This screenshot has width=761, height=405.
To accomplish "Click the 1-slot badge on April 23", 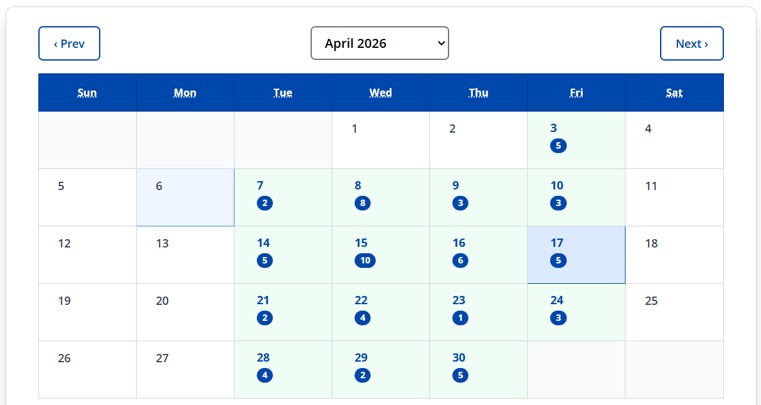I will 460,318.
